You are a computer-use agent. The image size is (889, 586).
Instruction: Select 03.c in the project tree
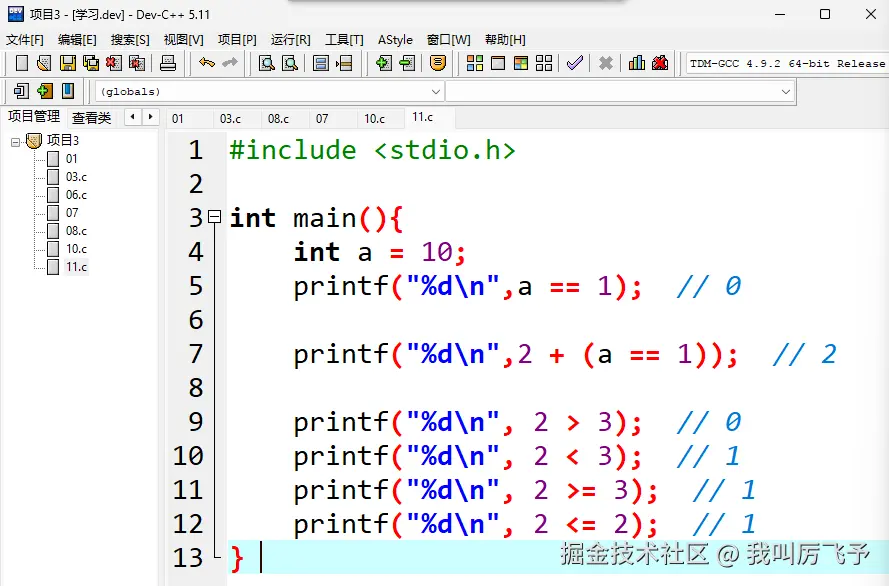tap(76, 177)
